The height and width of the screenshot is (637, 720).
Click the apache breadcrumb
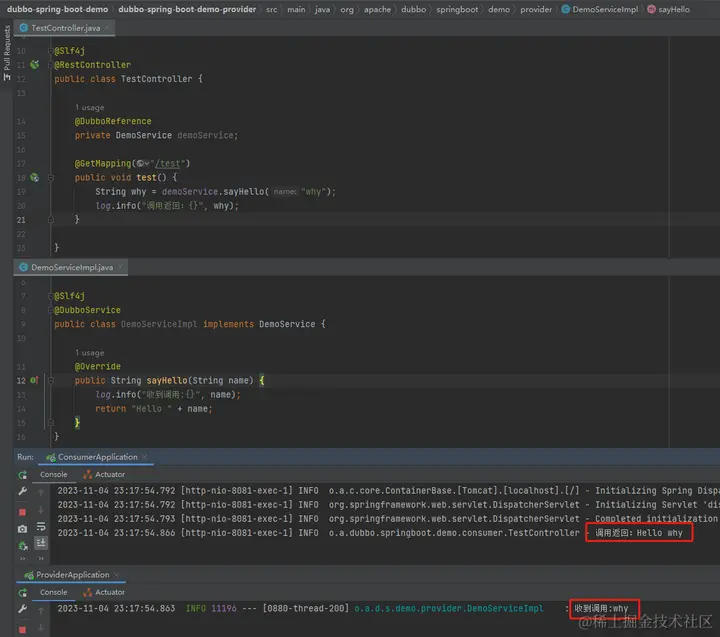(377, 9)
